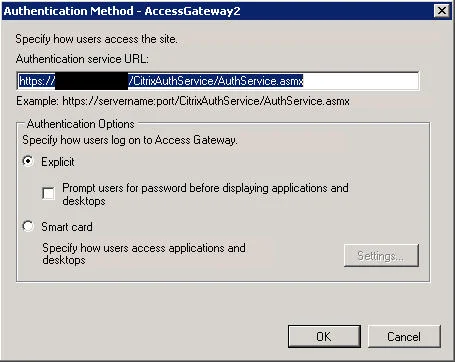Click "Specify how users log on" text
Screen dimensions: 455x362
[x=130, y=140]
